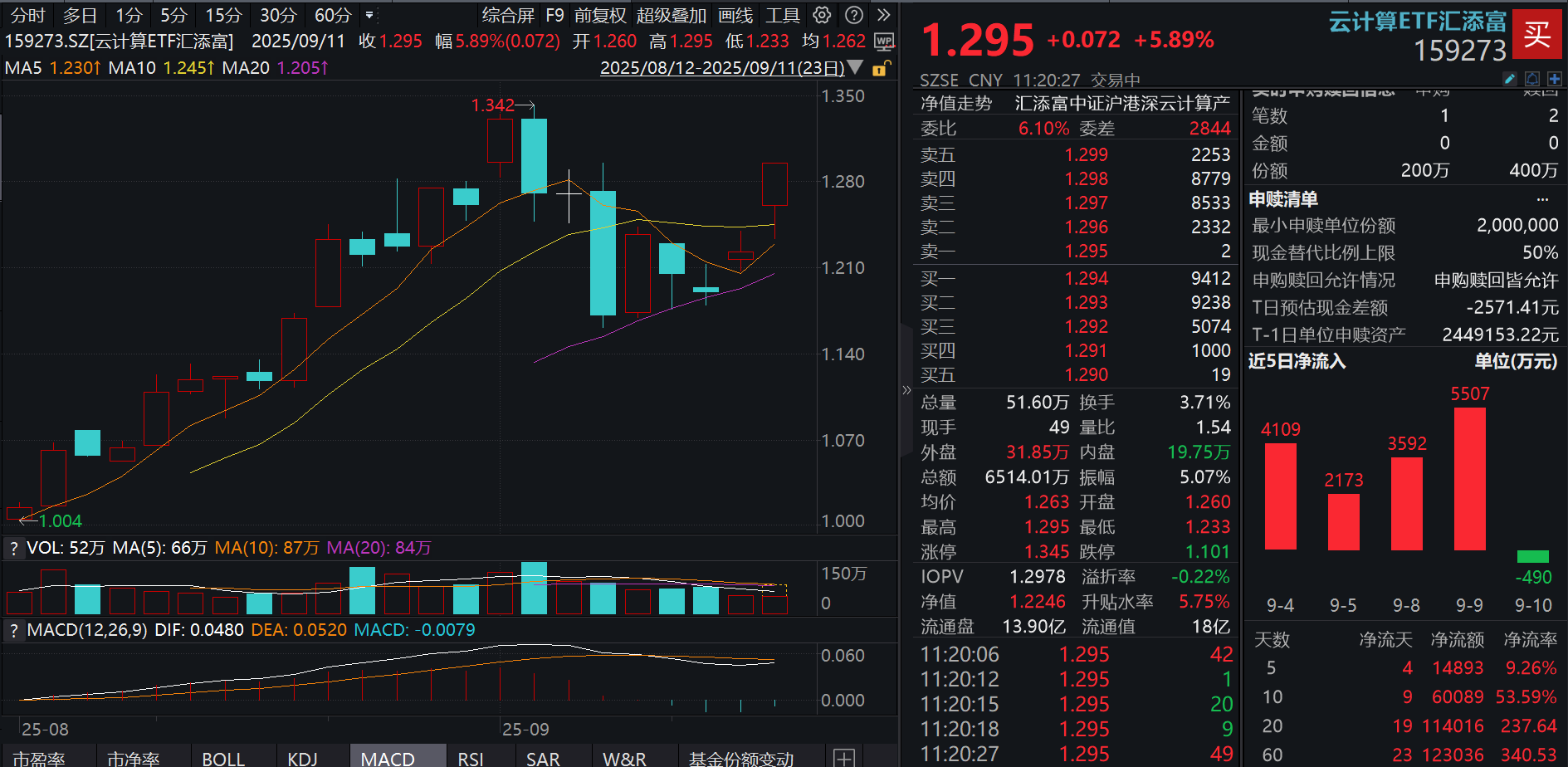Click the WP icon below the toolbar
Screen dimensions: 1568x767
coord(885,40)
